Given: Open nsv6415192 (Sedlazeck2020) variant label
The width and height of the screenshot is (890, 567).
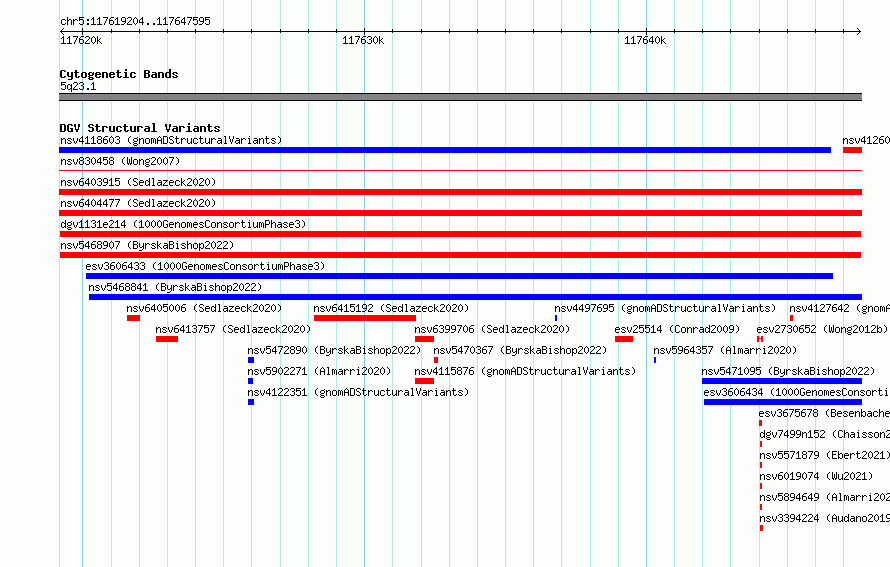Looking at the screenshot, I should (391, 308).
